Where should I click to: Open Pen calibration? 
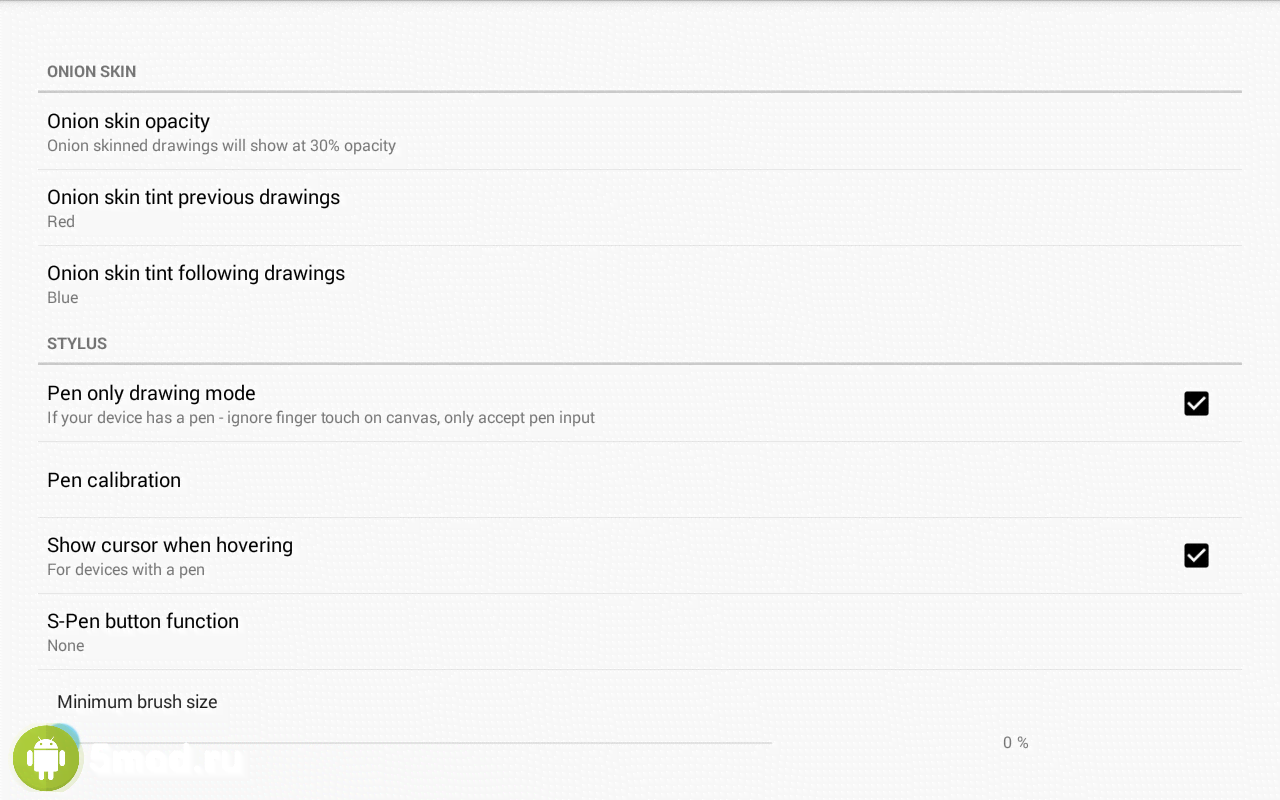[114, 480]
